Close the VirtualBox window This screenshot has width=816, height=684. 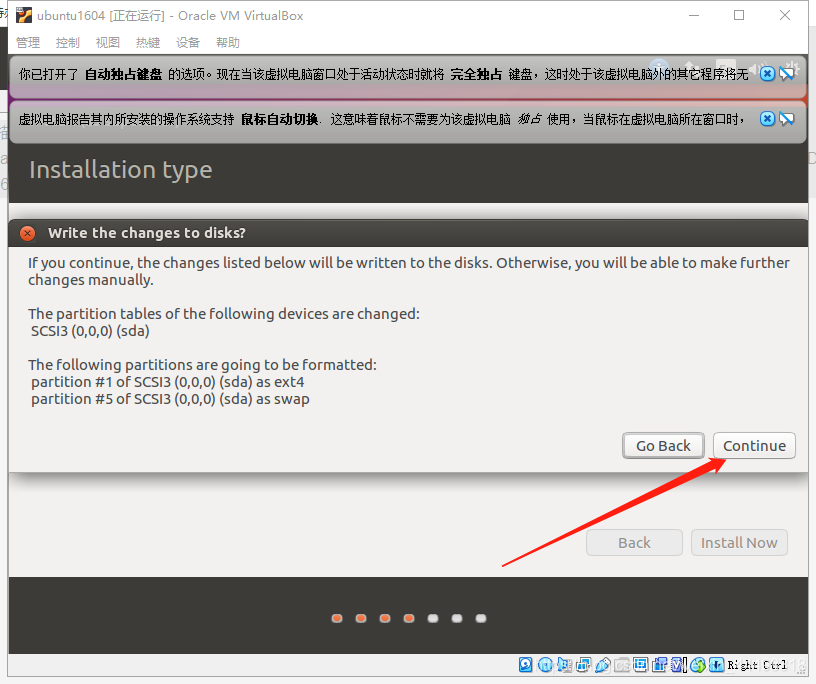point(785,16)
